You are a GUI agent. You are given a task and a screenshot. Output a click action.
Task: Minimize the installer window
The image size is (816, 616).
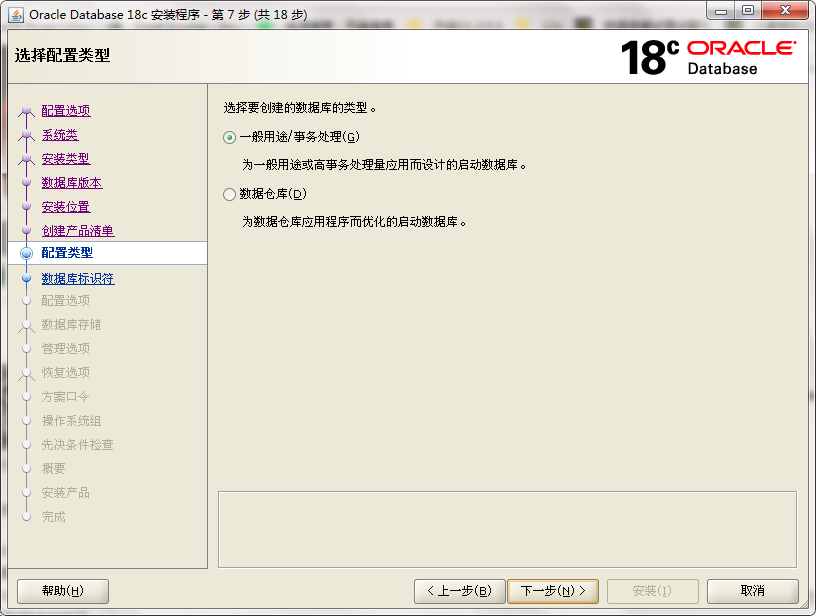click(x=721, y=11)
